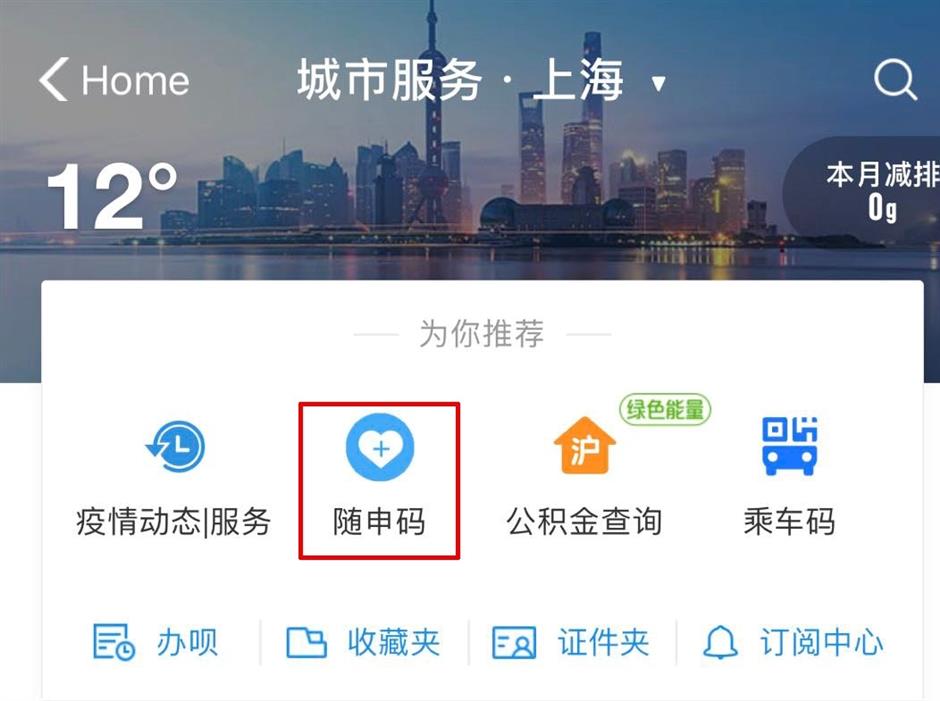Click the 办呗 document icon
The height and width of the screenshot is (701, 940).
[113, 642]
